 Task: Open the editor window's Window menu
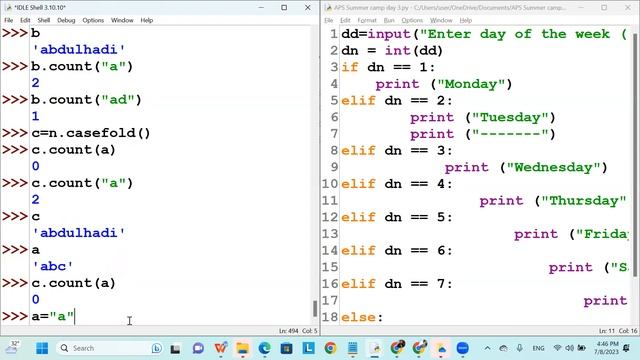[441, 20]
